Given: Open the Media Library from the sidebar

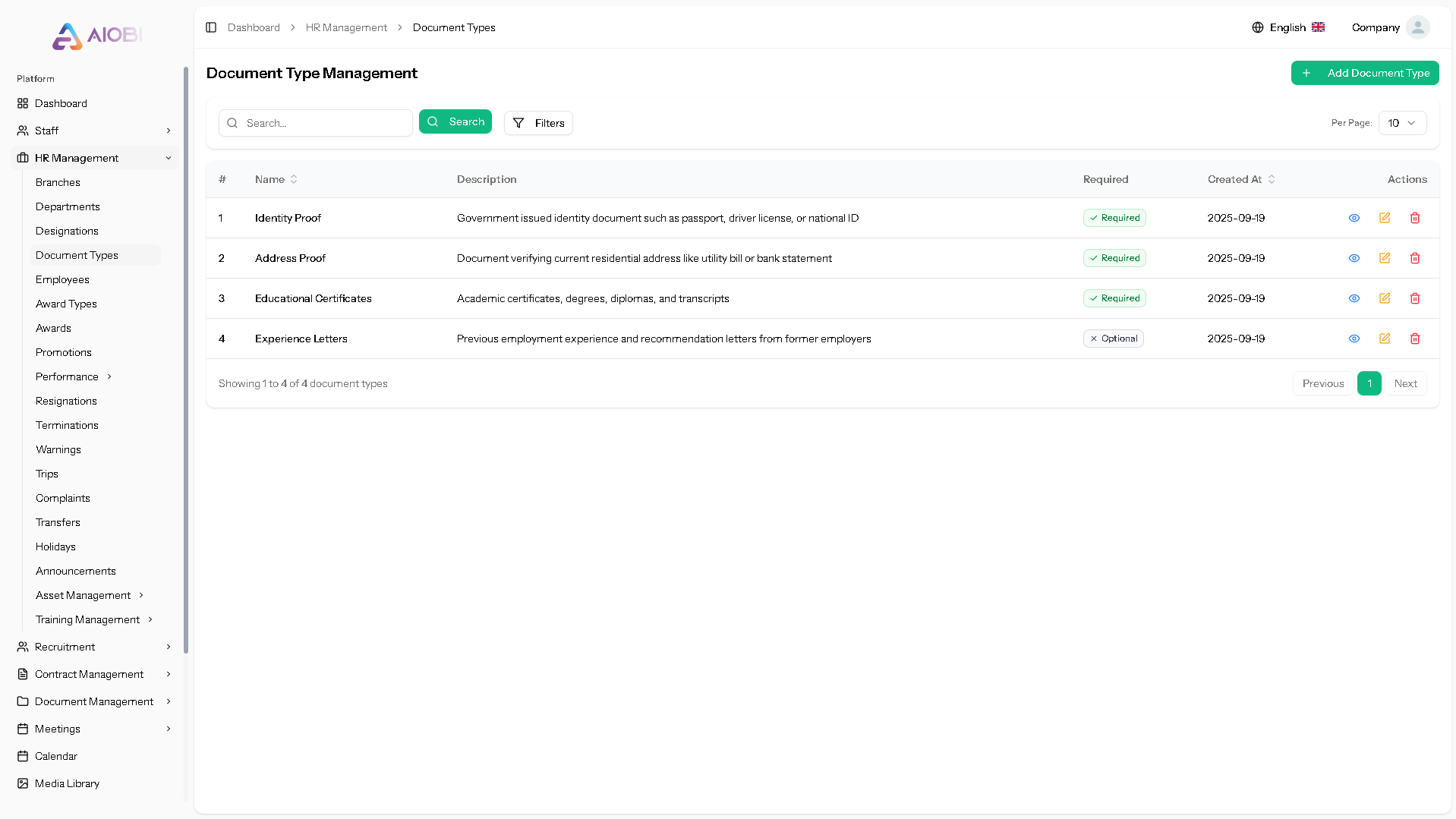Looking at the screenshot, I should click(66, 783).
